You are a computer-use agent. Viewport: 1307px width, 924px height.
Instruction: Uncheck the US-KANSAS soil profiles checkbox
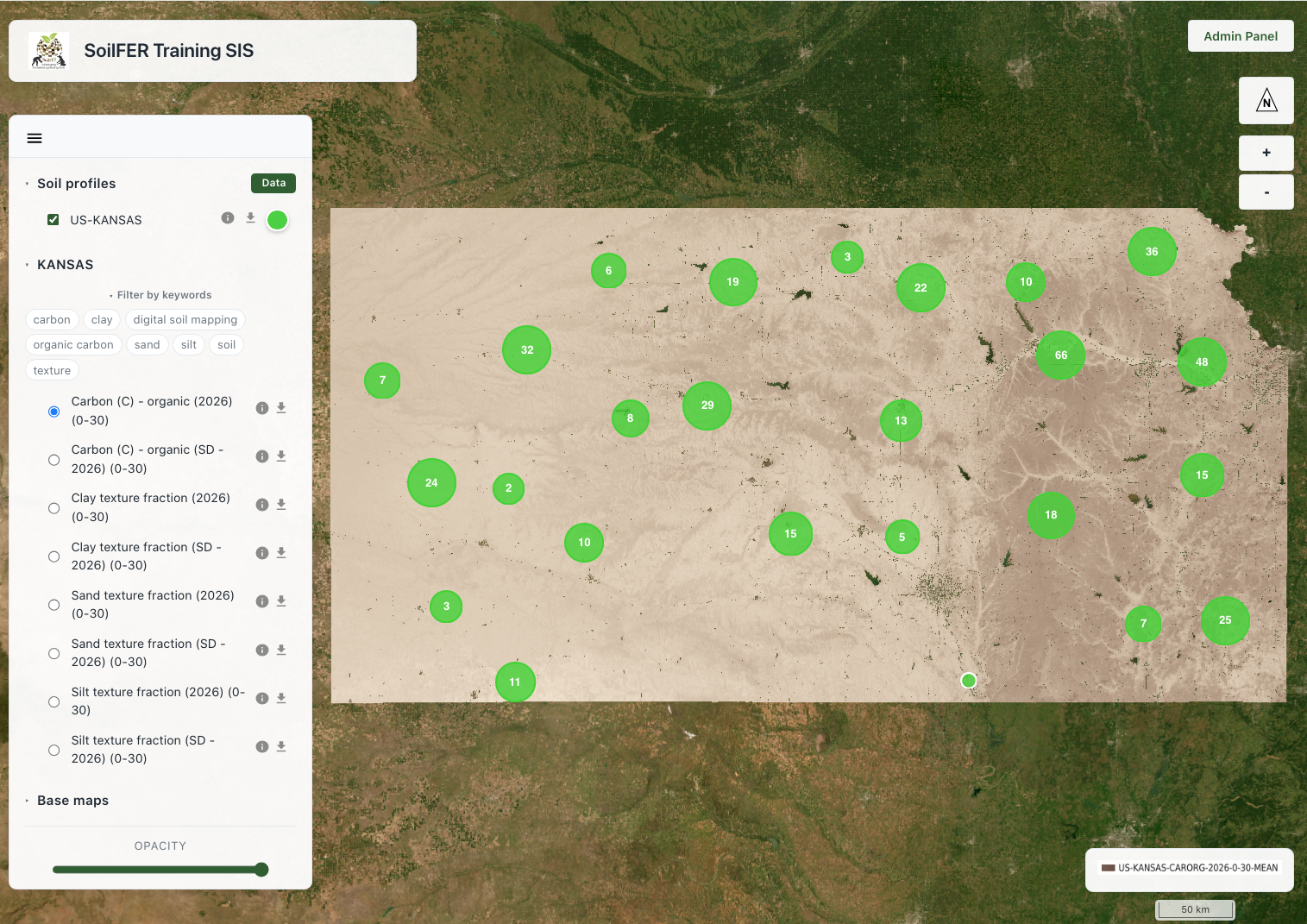[53, 220]
